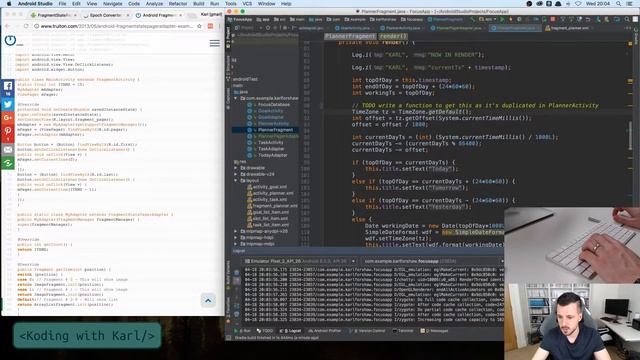
Task: Open the VCS menu
Action: 247,4
